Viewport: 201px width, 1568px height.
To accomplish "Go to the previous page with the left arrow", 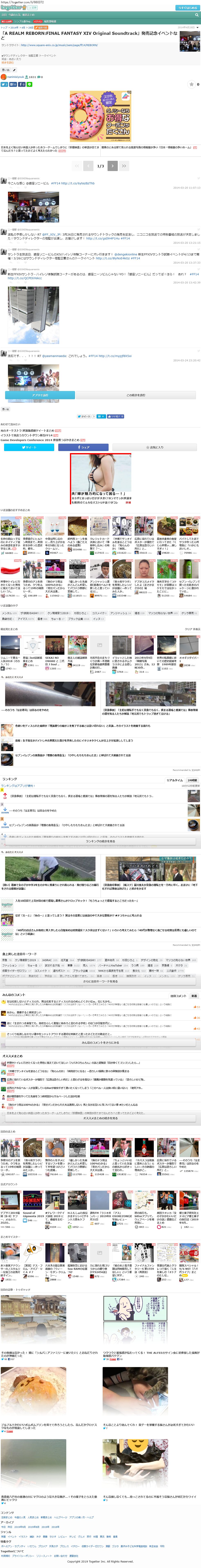I will [89, 166].
